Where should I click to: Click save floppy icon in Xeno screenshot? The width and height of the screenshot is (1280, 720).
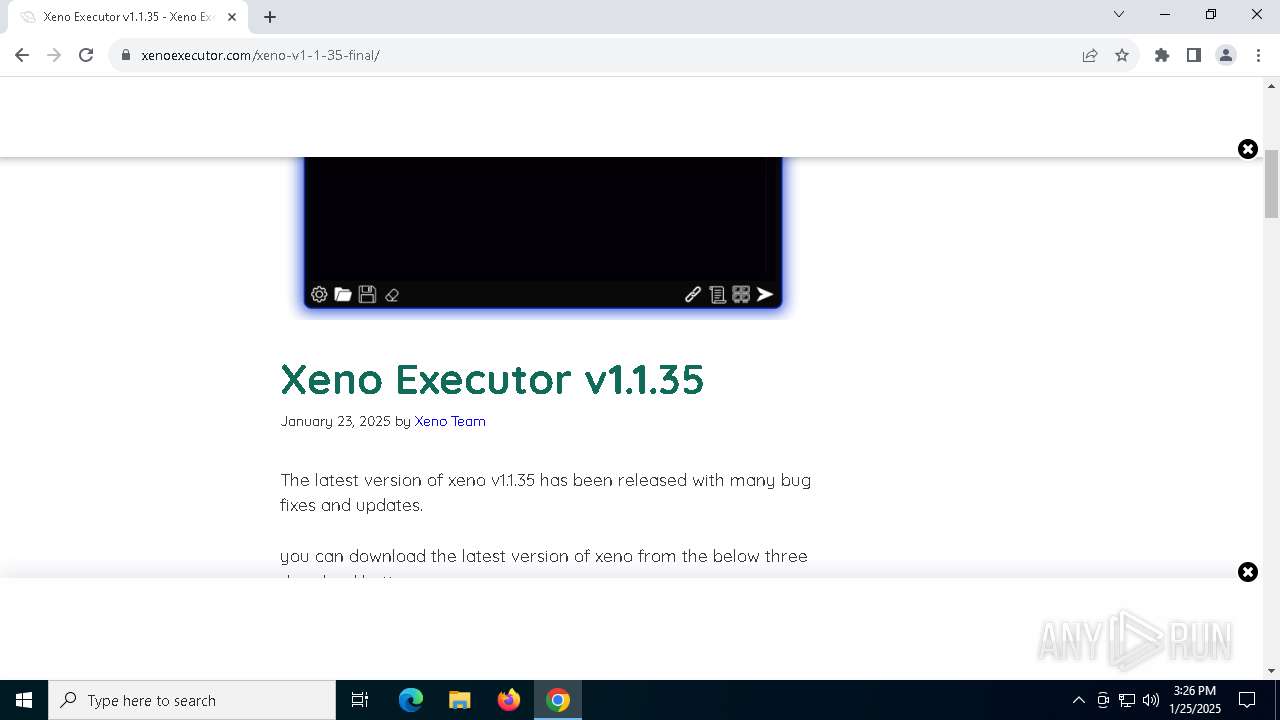367,294
